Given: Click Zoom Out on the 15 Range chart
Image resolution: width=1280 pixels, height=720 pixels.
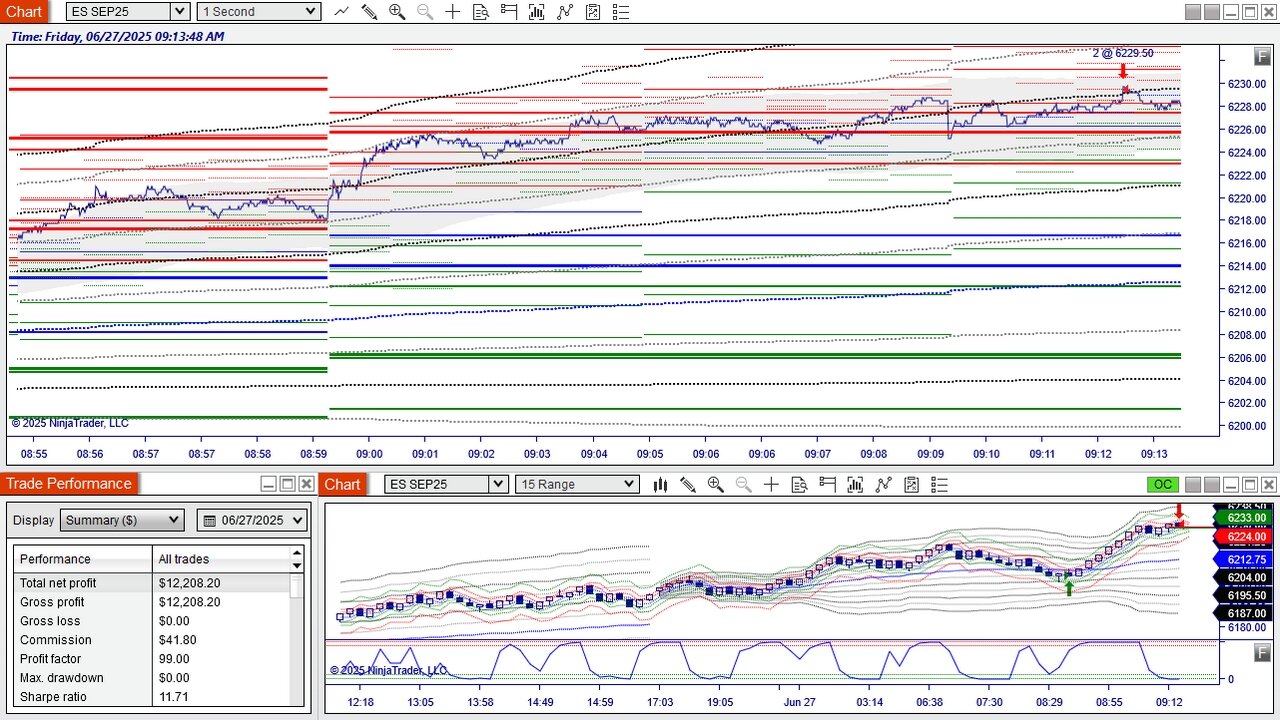Looking at the screenshot, I should click(744, 484).
